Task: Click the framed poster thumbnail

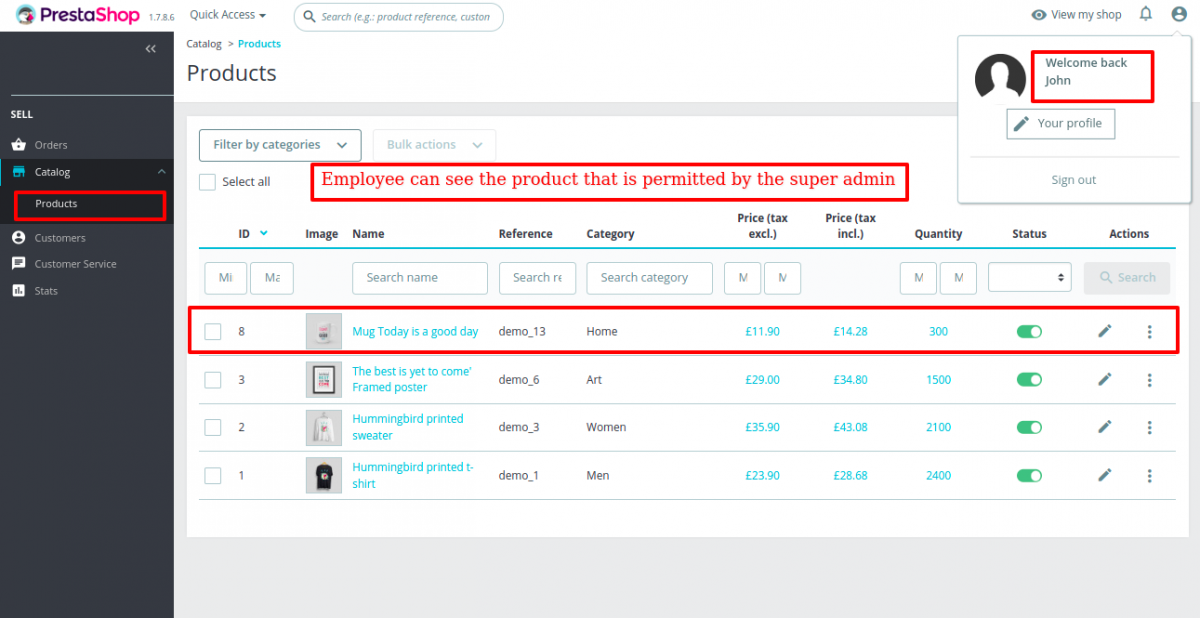Action: coord(323,379)
